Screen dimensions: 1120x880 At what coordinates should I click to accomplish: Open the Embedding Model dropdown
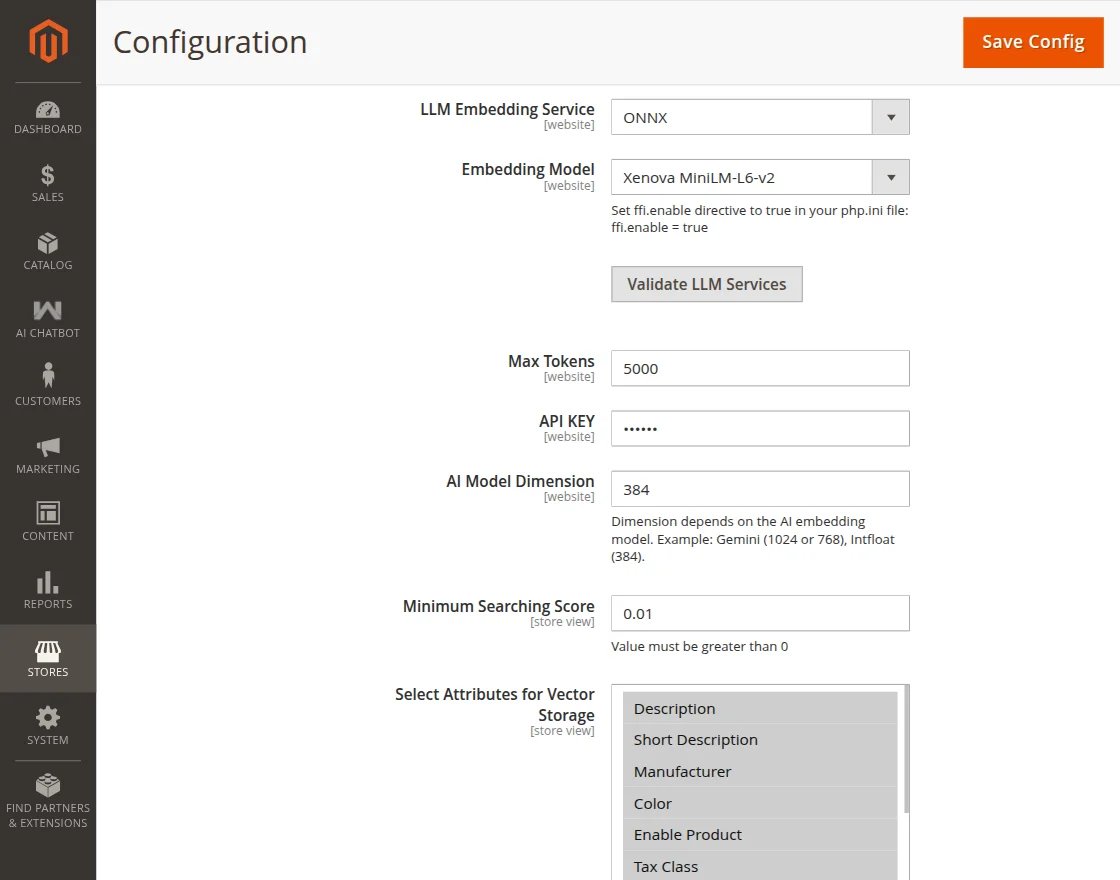(x=889, y=176)
